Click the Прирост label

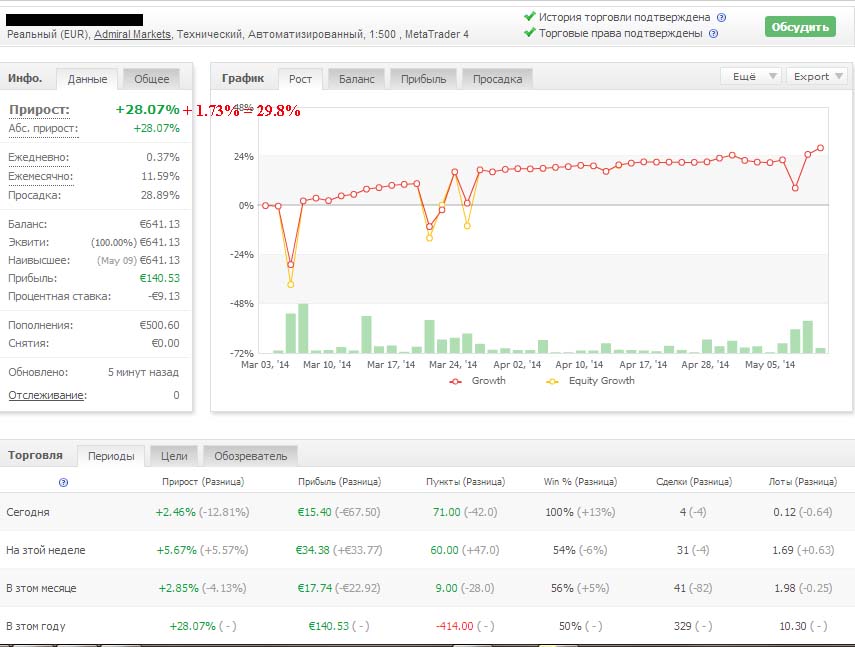point(39,110)
